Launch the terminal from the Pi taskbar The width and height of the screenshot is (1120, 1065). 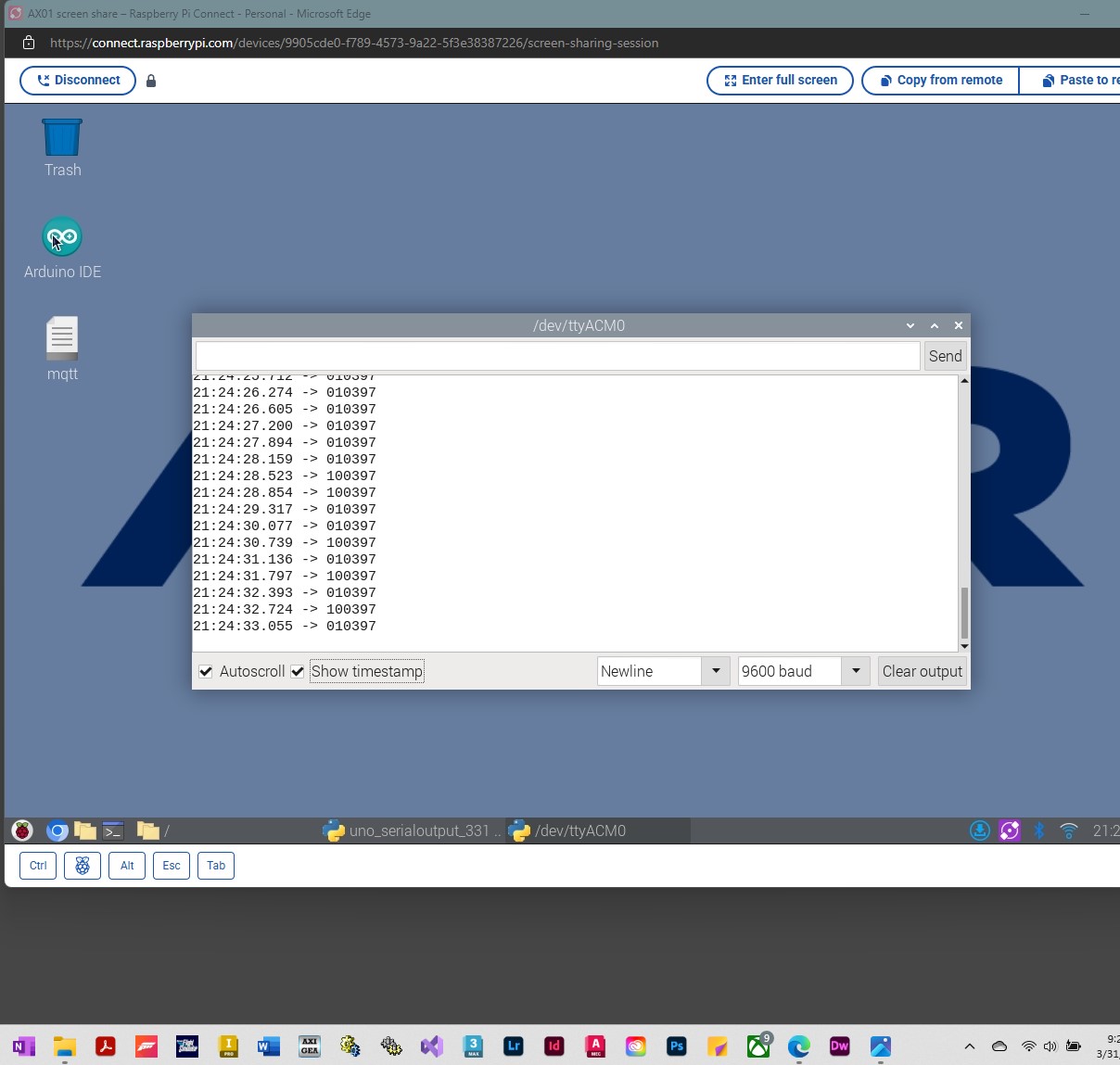113,830
